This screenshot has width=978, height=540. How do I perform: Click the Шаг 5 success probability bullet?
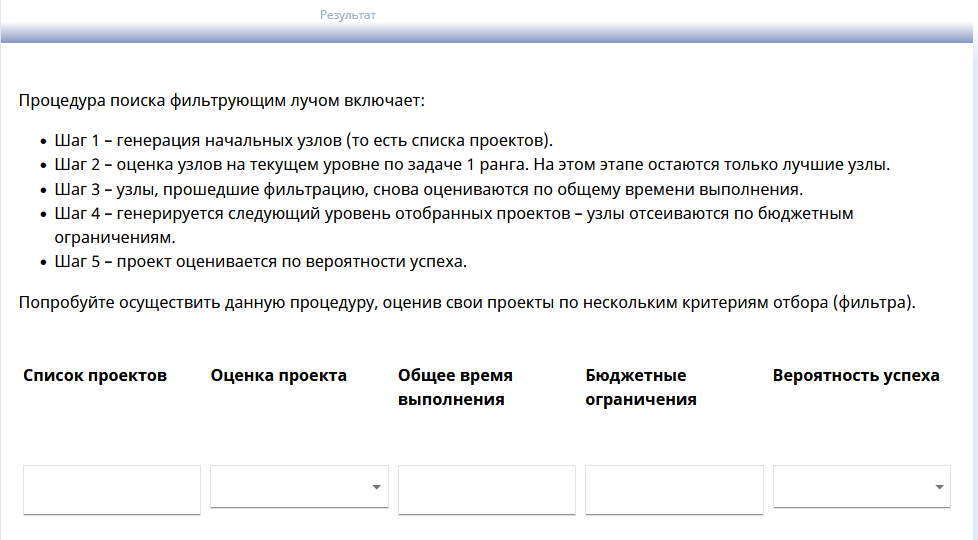click(x=261, y=262)
